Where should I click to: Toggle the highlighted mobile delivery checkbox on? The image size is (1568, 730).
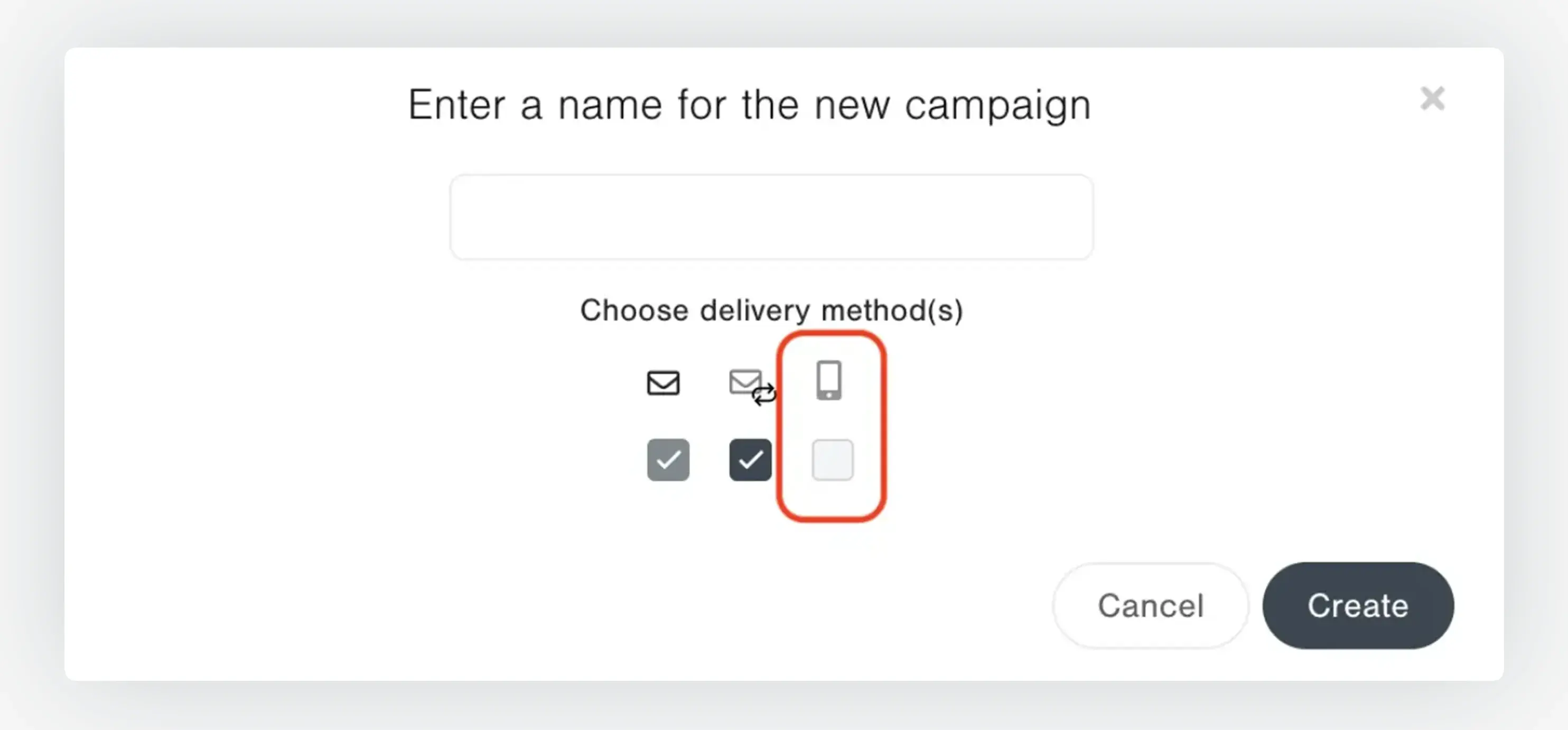coord(832,460)
